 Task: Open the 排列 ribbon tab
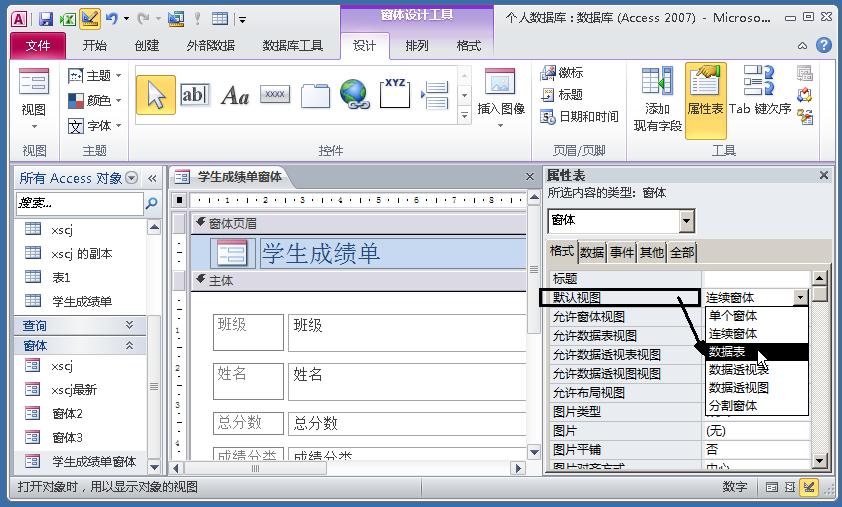click(417, 46)
